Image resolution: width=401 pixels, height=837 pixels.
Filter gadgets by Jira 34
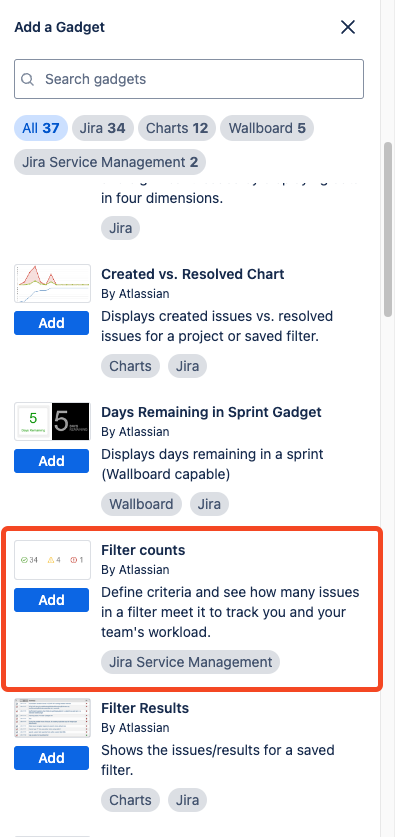tap(103, 128)
